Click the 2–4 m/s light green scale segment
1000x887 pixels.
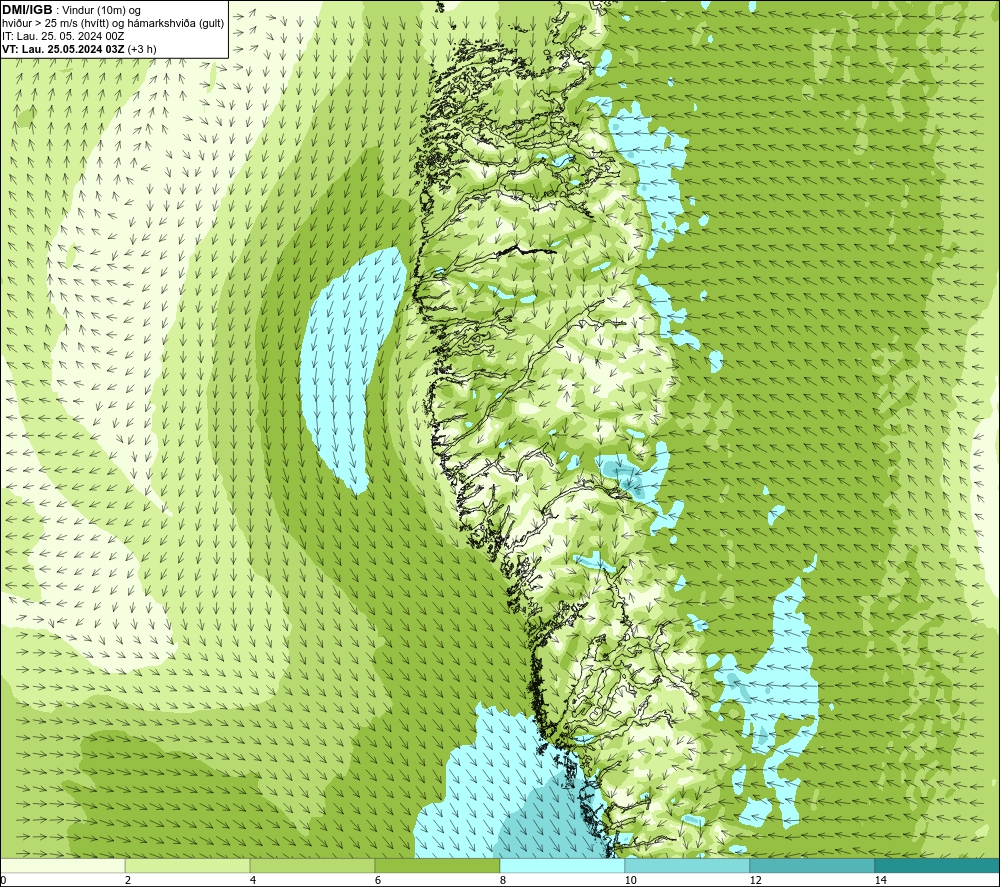pos(188,865)
